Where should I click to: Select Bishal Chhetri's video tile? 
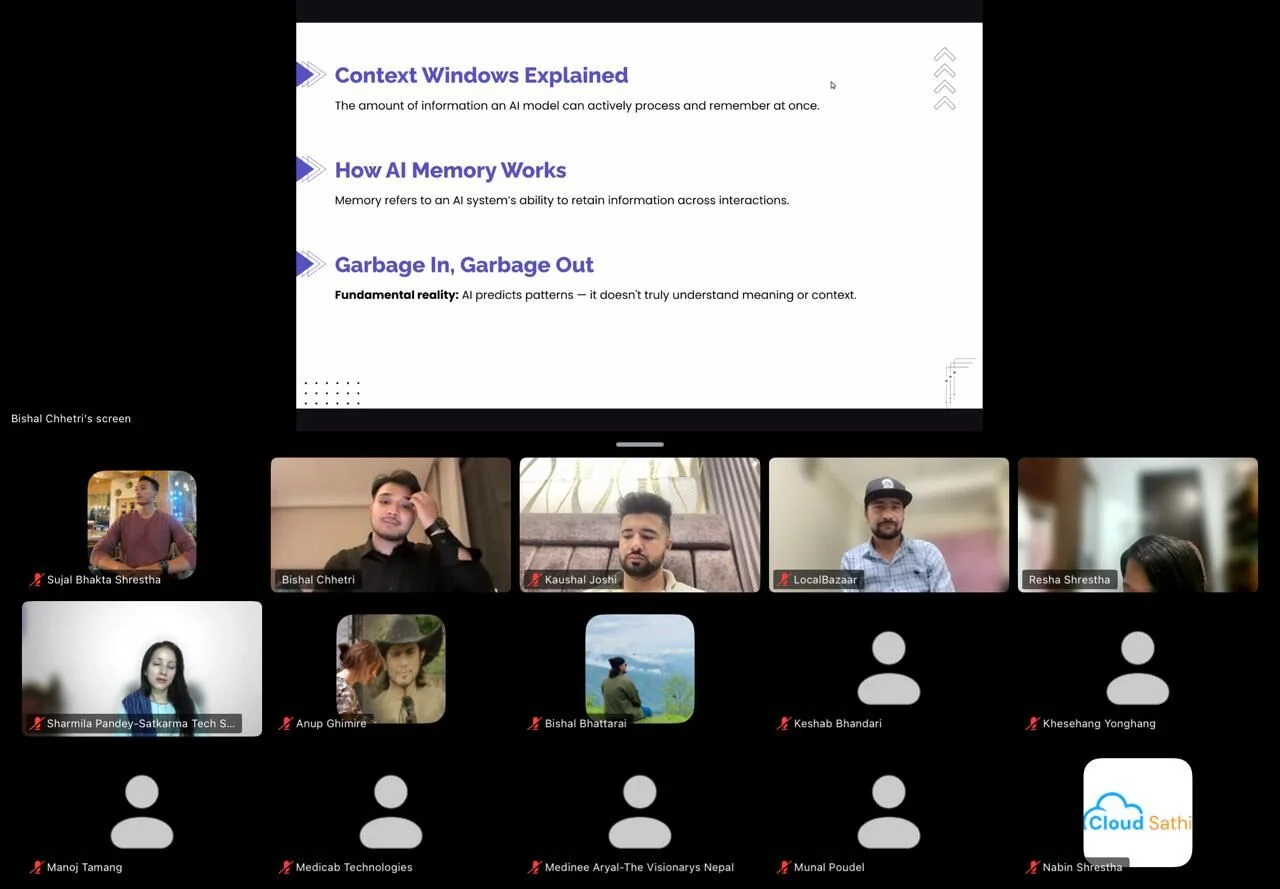[x=391, y=525]
